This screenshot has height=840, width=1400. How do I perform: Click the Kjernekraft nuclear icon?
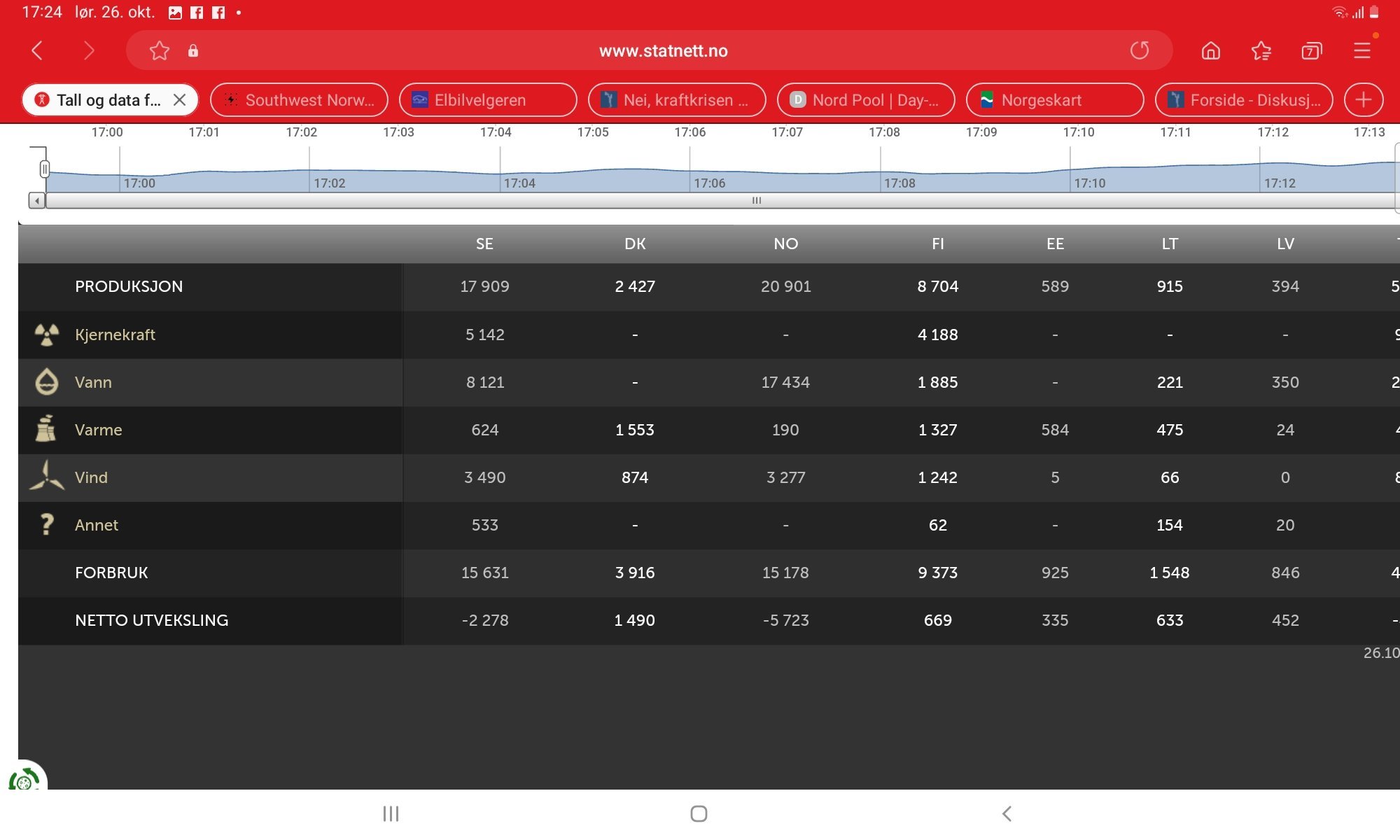point(47,335)
